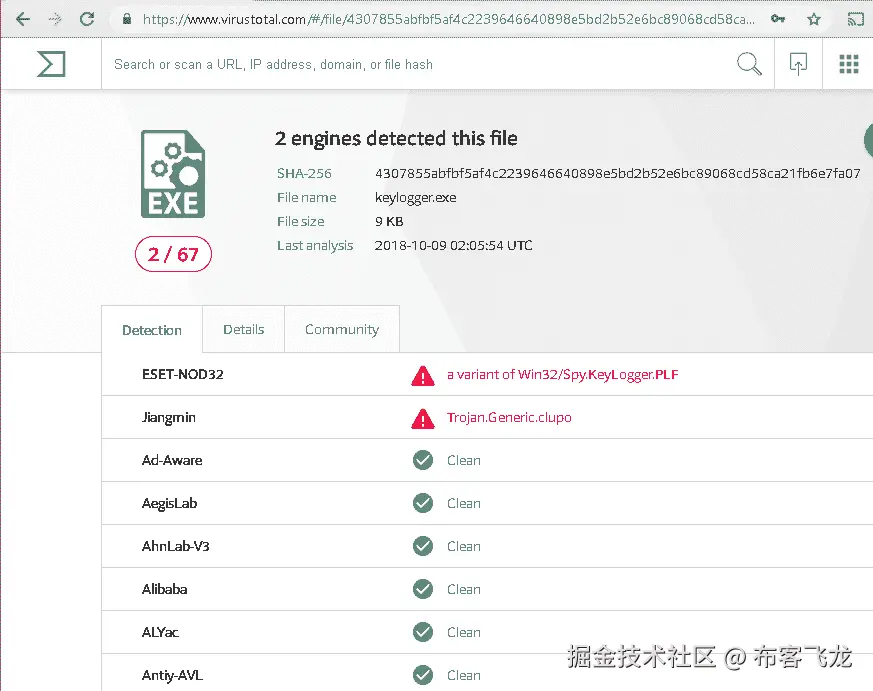Click green checkmark for Antiy-AVL
The image size is (873, 691).
tap(423, 675)
